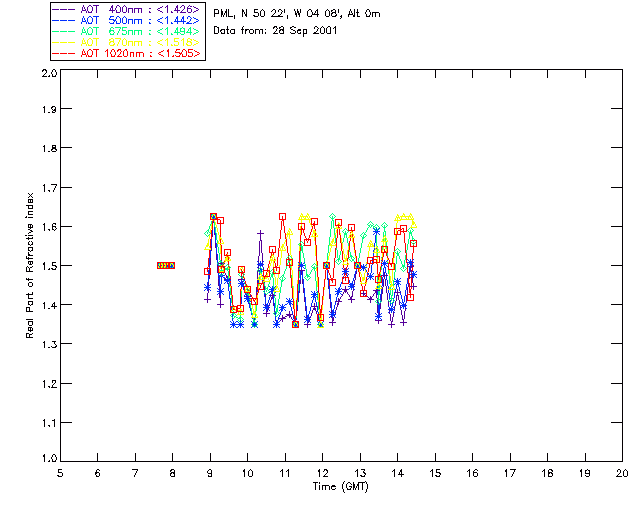640x512 pixels.
Task: Click the x-axis hour label 19
Action: tap(585, 473)
